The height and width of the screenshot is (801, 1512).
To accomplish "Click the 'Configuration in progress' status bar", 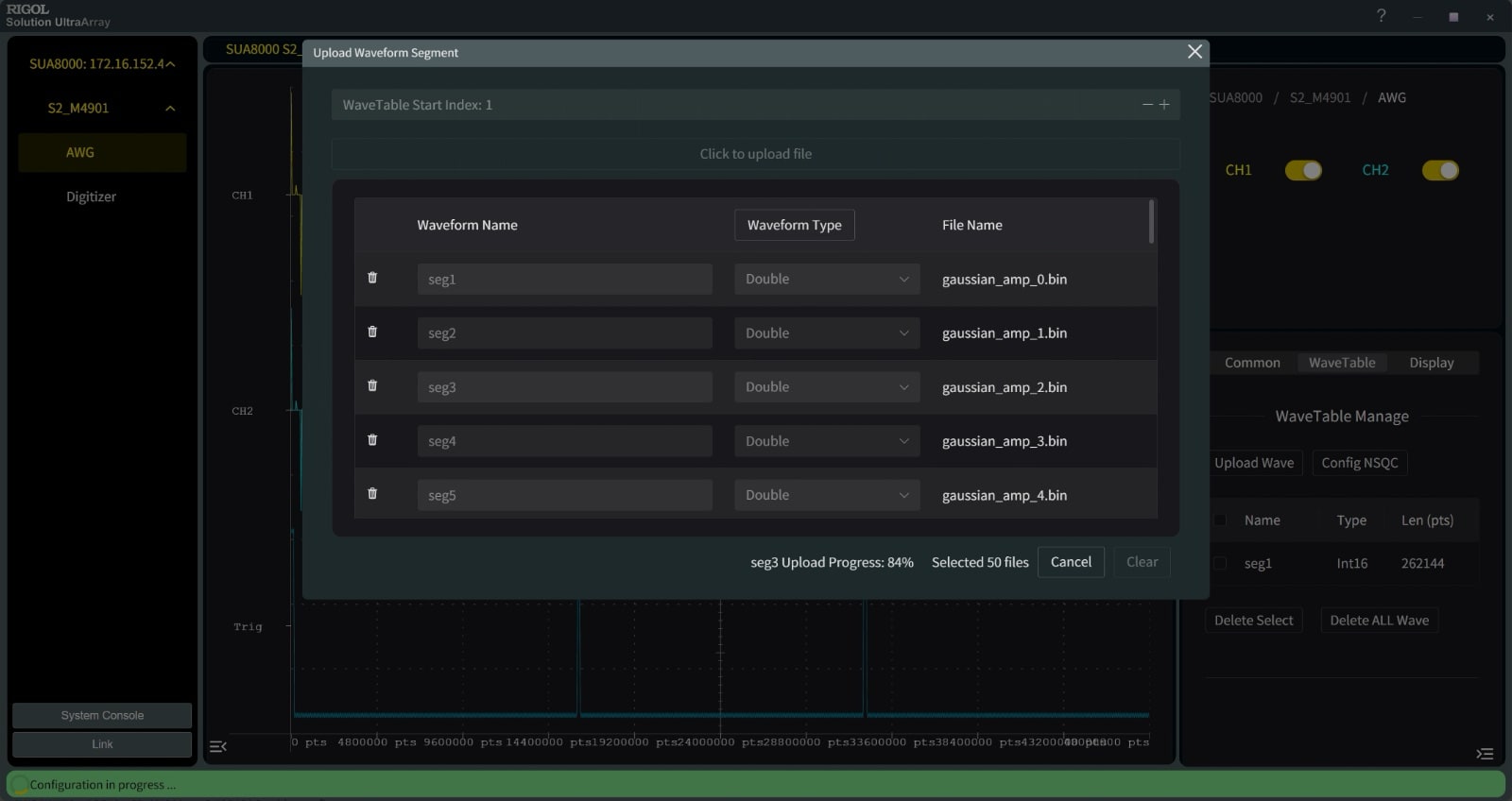I will (x=756, y=784).
